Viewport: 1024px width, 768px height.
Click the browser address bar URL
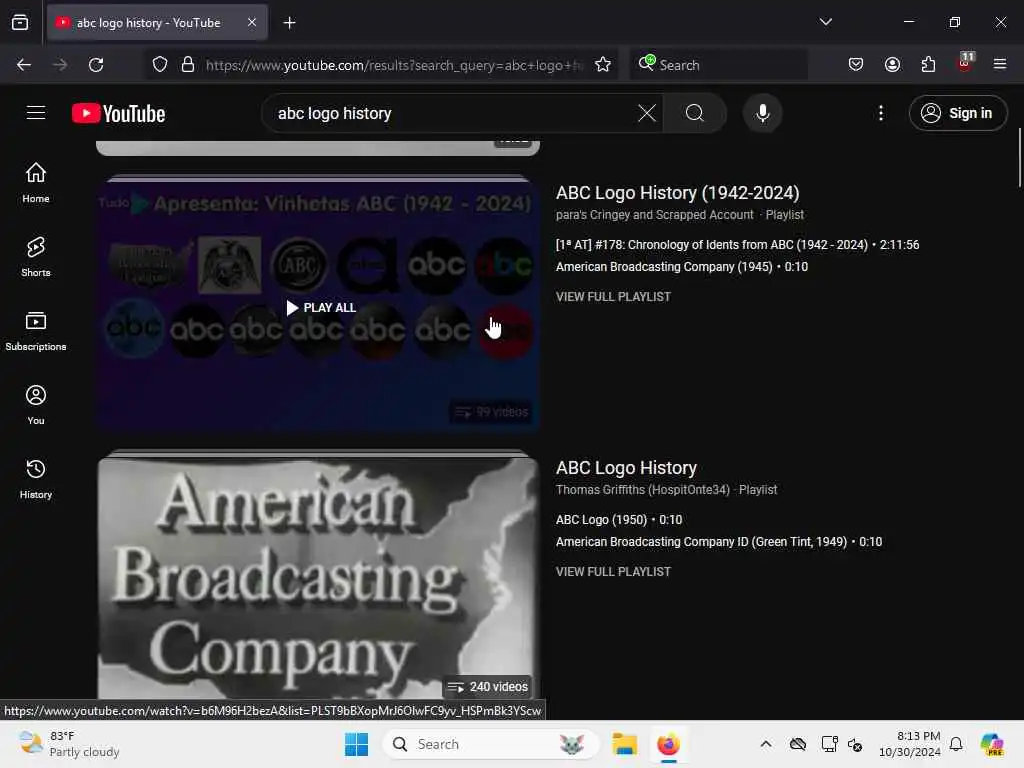394,65
